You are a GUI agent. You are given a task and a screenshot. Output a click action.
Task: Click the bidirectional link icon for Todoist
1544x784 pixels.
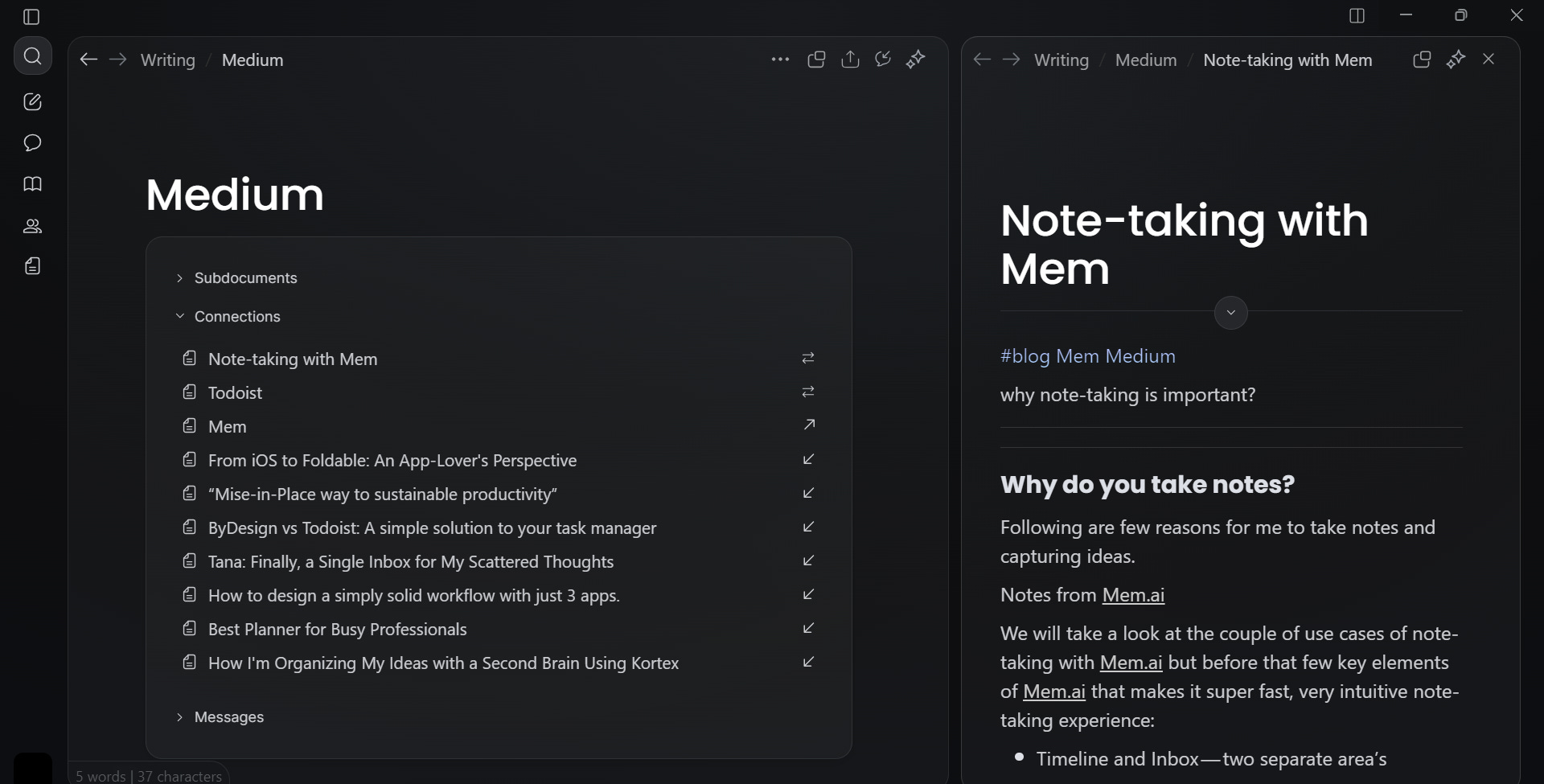[808, 392]
